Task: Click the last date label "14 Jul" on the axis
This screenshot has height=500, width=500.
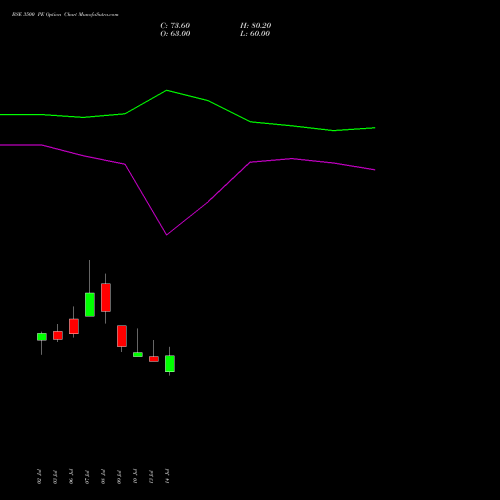Action: pos(167,476)
